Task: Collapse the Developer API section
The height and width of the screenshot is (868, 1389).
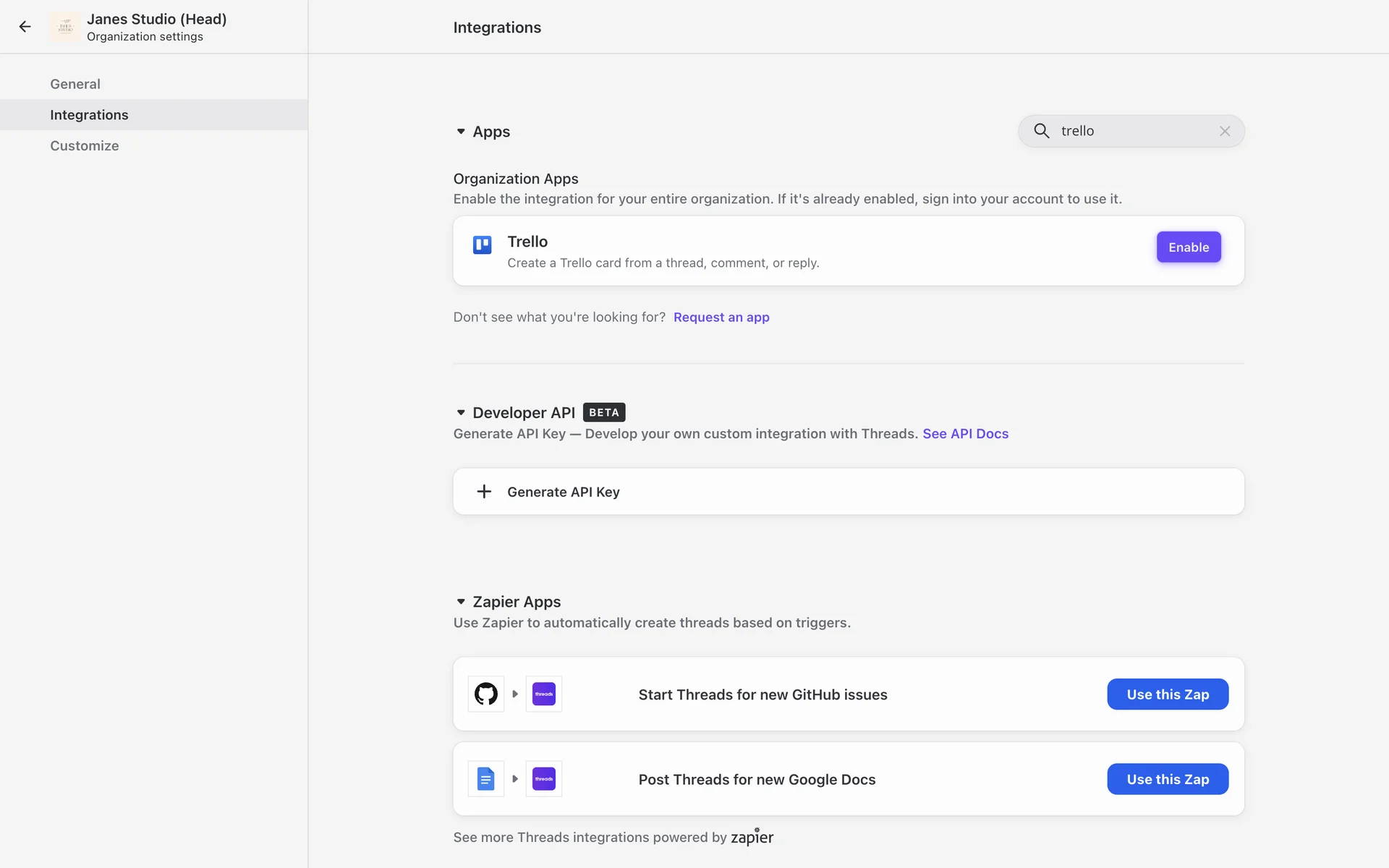Action: (461, 412)
